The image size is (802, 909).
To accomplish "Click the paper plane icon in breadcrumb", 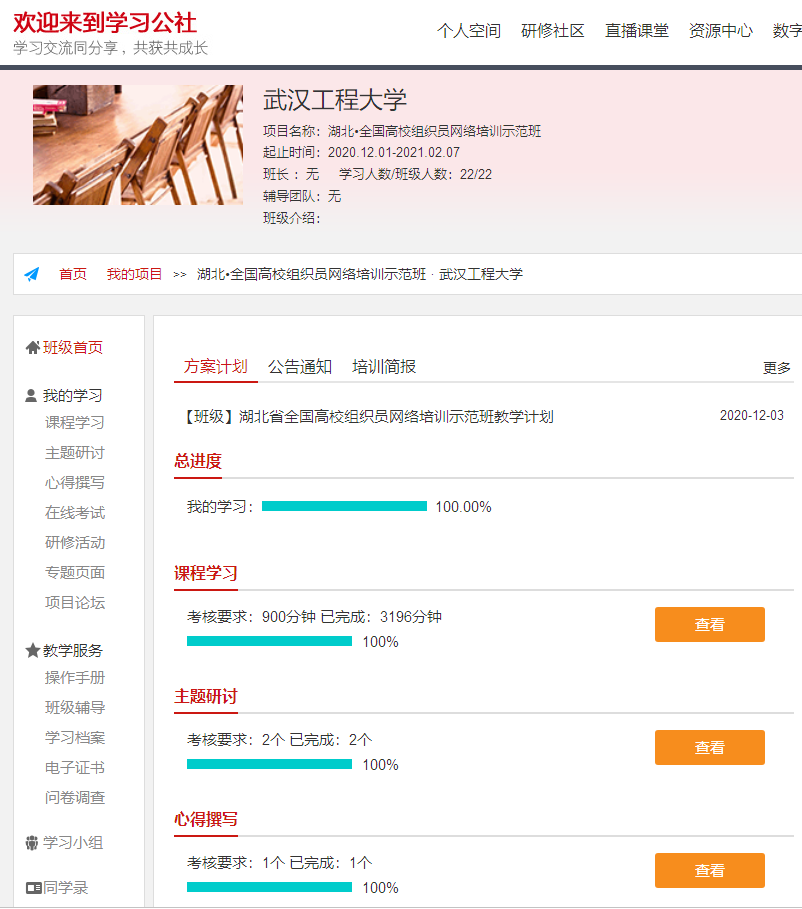I will [32, 274].
